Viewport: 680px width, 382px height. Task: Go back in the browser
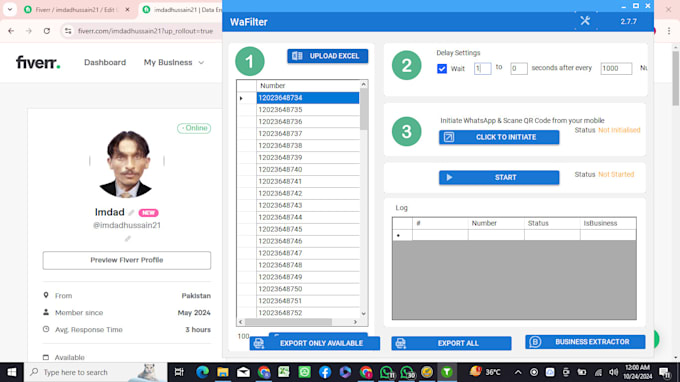coord(11,31)
